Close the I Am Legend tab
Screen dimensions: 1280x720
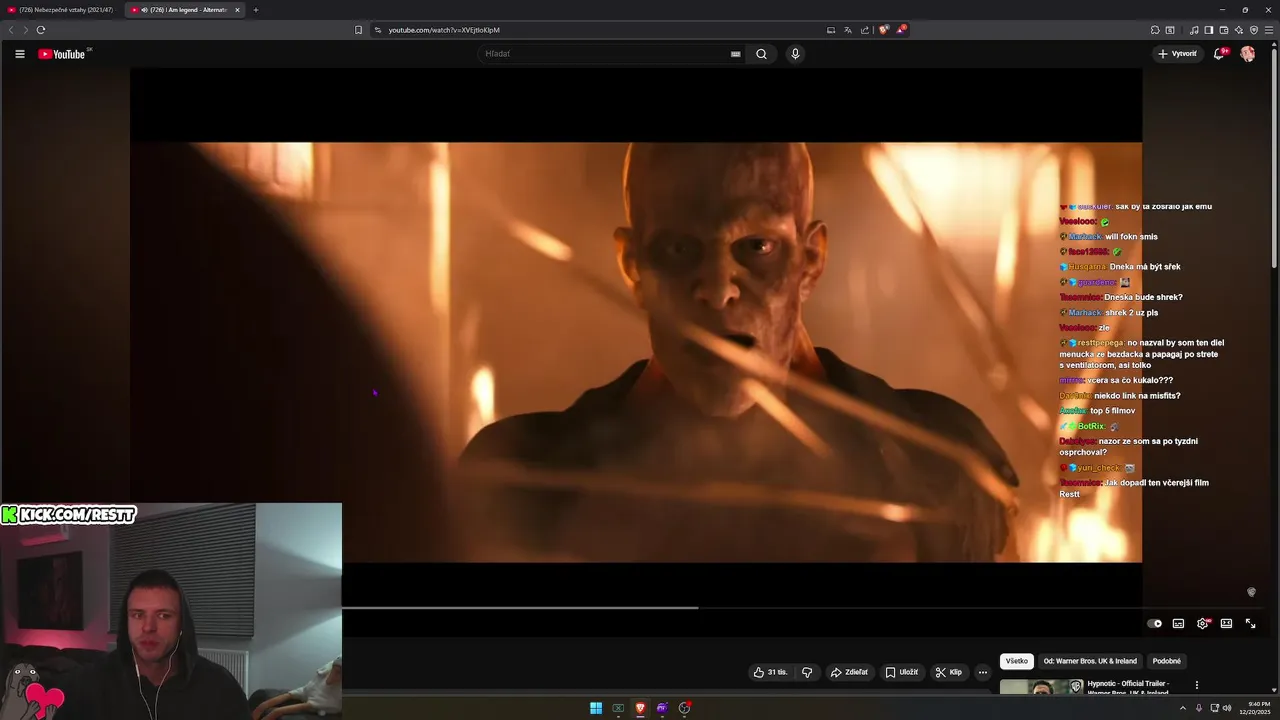tap(238, 10)
